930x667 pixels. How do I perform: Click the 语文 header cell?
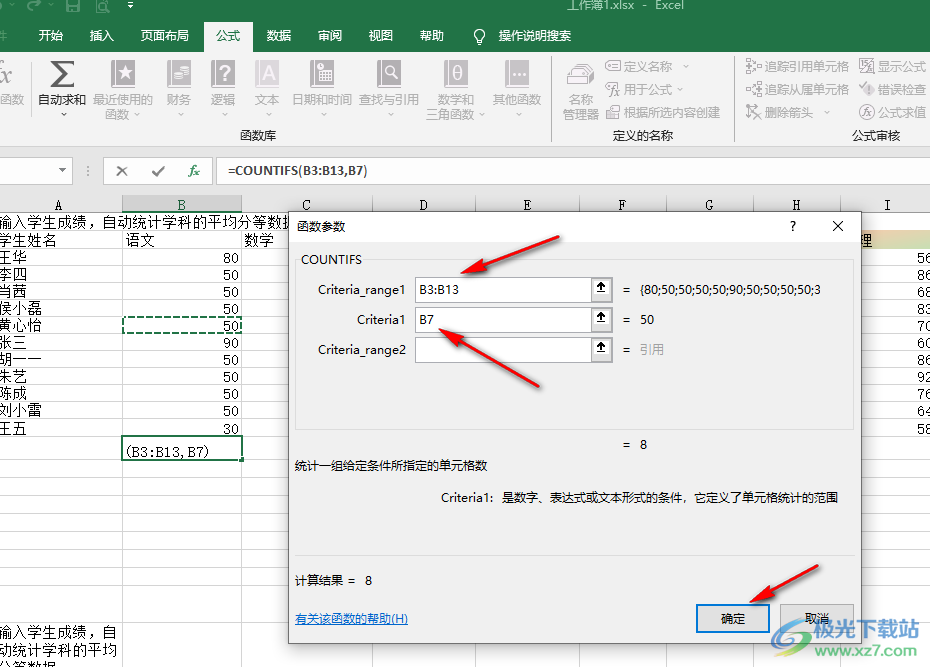click(182, 240)
